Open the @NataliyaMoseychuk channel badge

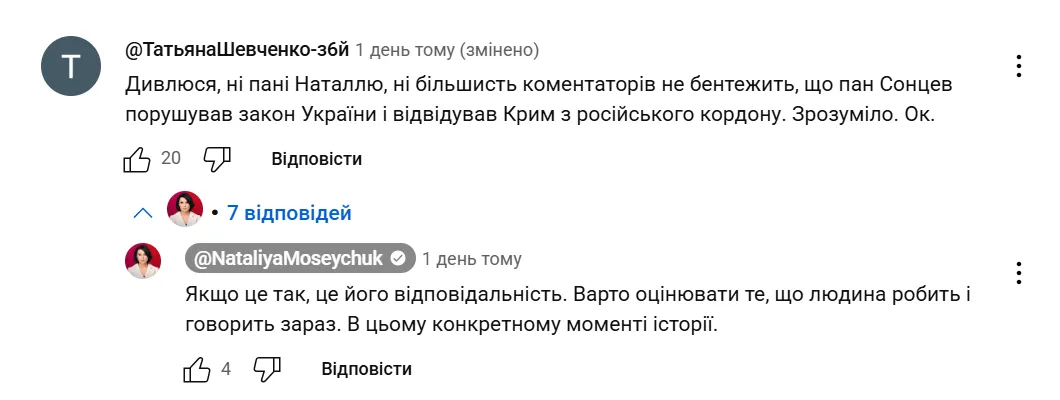pos(290,259)
